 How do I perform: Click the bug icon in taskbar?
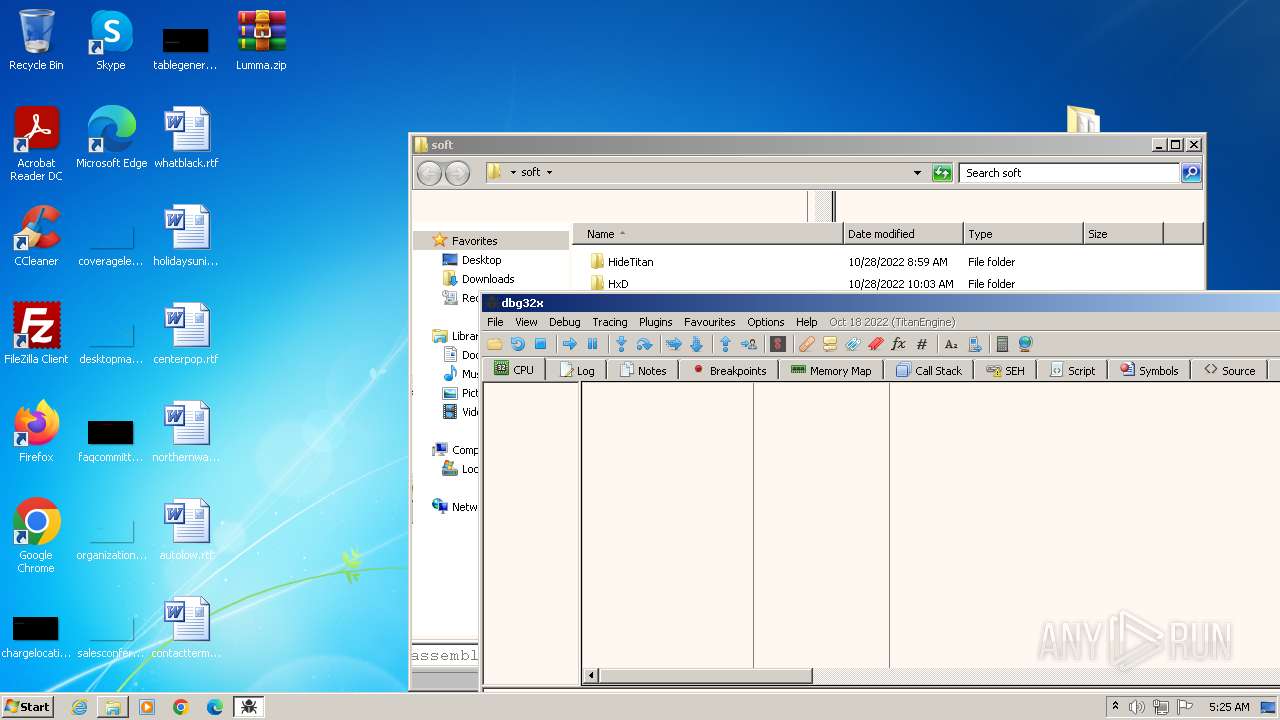pyautogui.click(x=248, y=706)
